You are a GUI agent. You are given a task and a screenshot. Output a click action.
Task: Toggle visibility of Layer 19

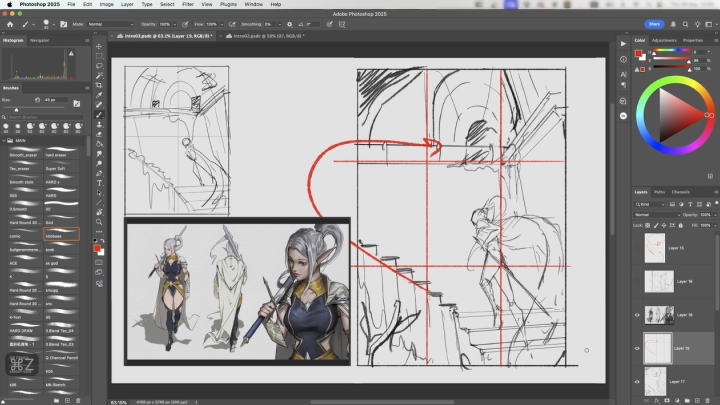click(x=638, y=348)
